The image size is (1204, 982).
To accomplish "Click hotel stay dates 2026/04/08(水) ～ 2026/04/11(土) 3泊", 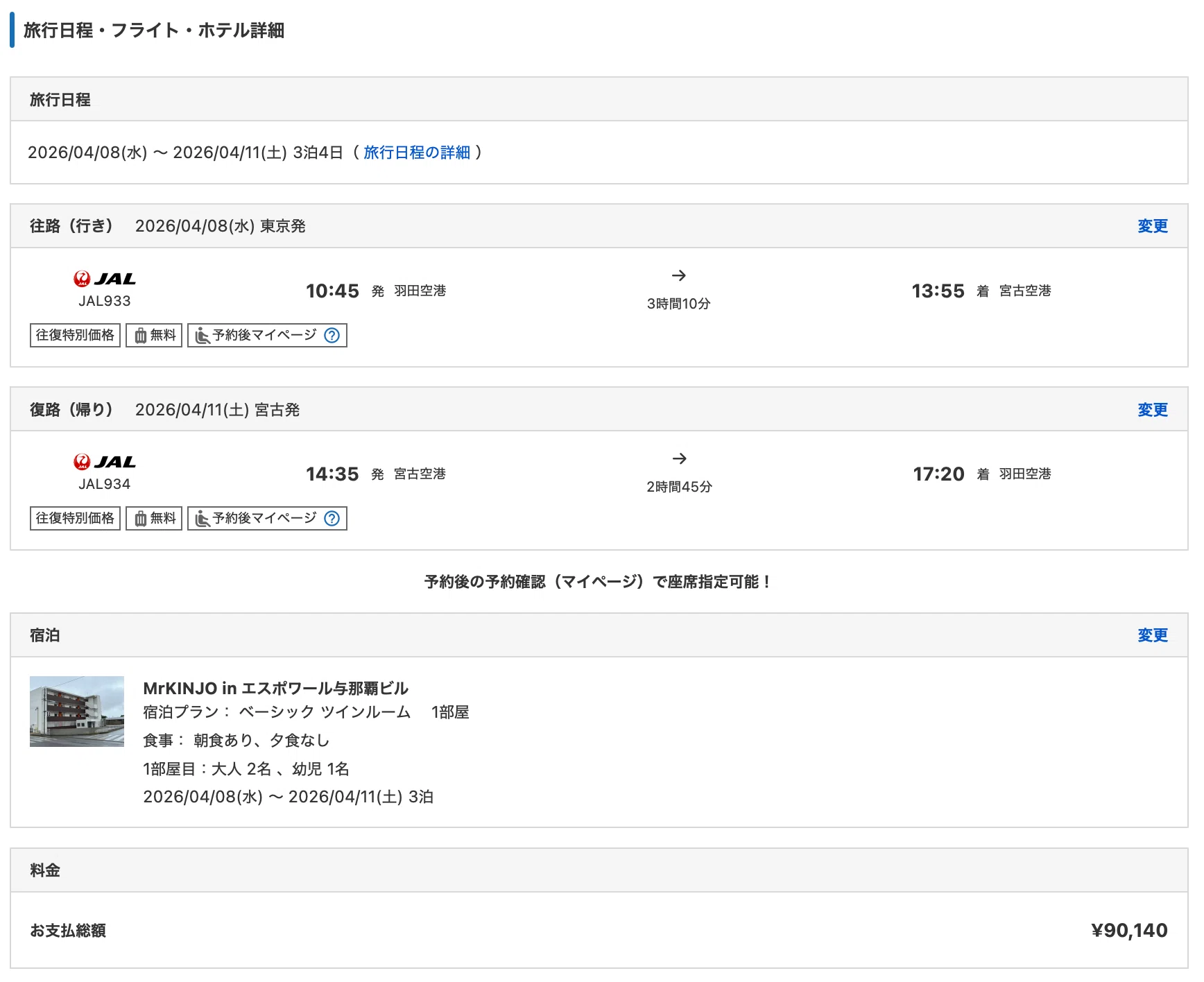I will (289, 797).
